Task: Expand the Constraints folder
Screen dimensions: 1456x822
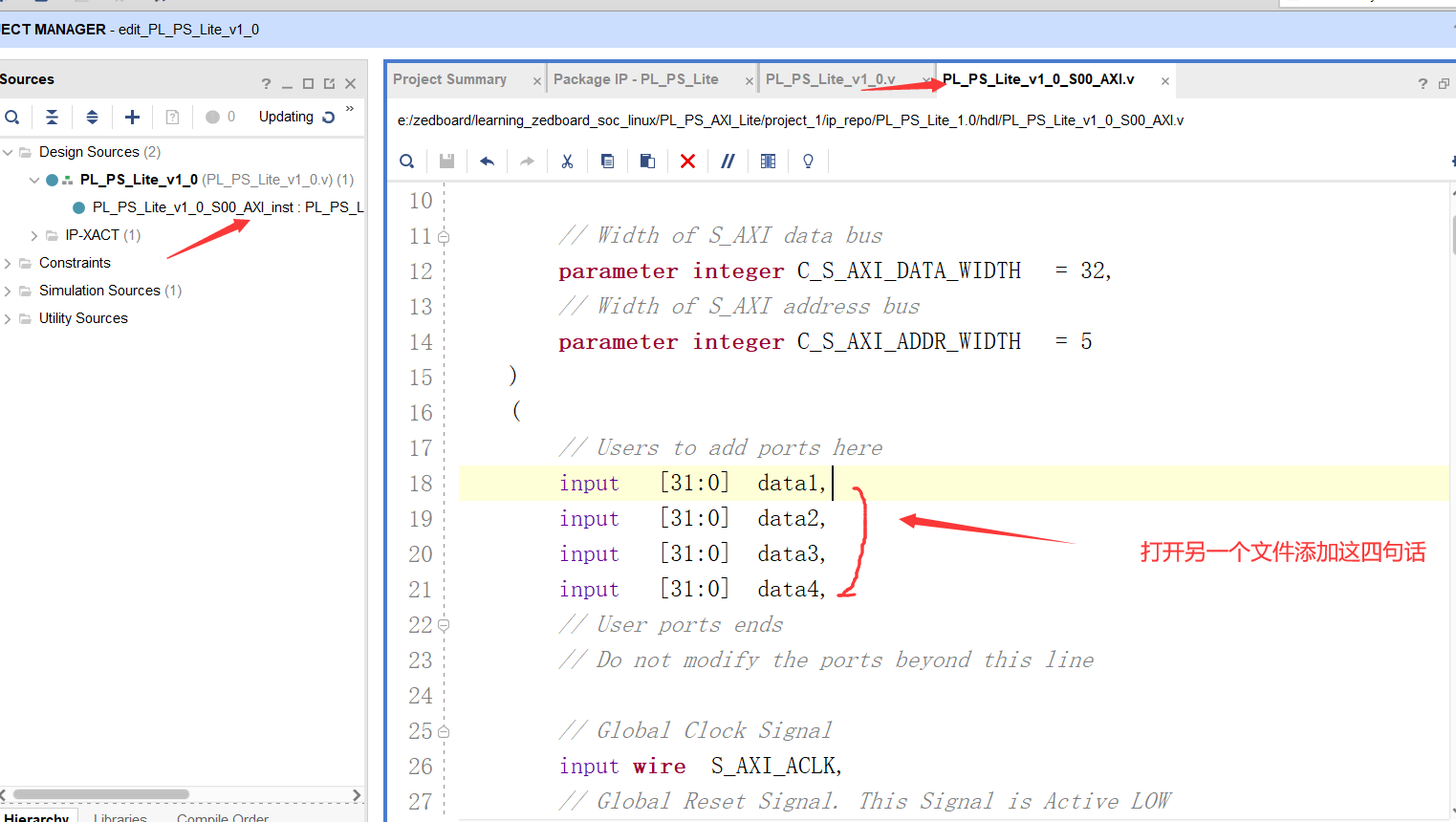Action: tap(8, 263)
